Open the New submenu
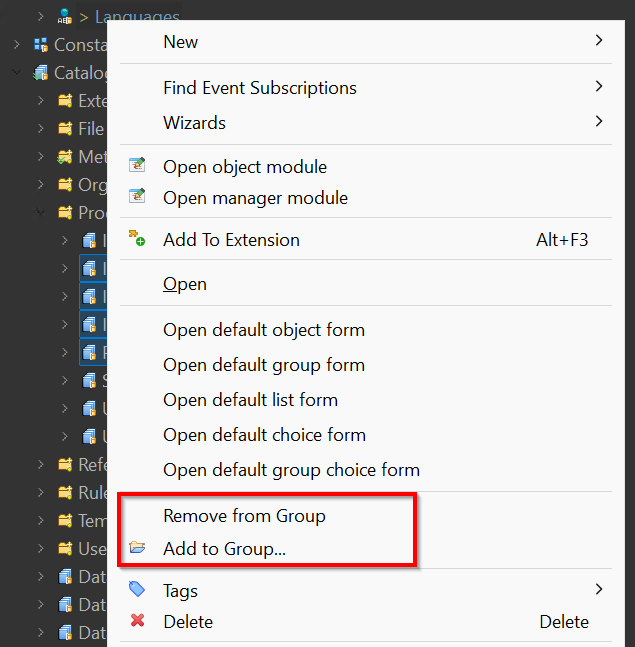This screenshot has height=647, width=635. click(x=366, y=41)
